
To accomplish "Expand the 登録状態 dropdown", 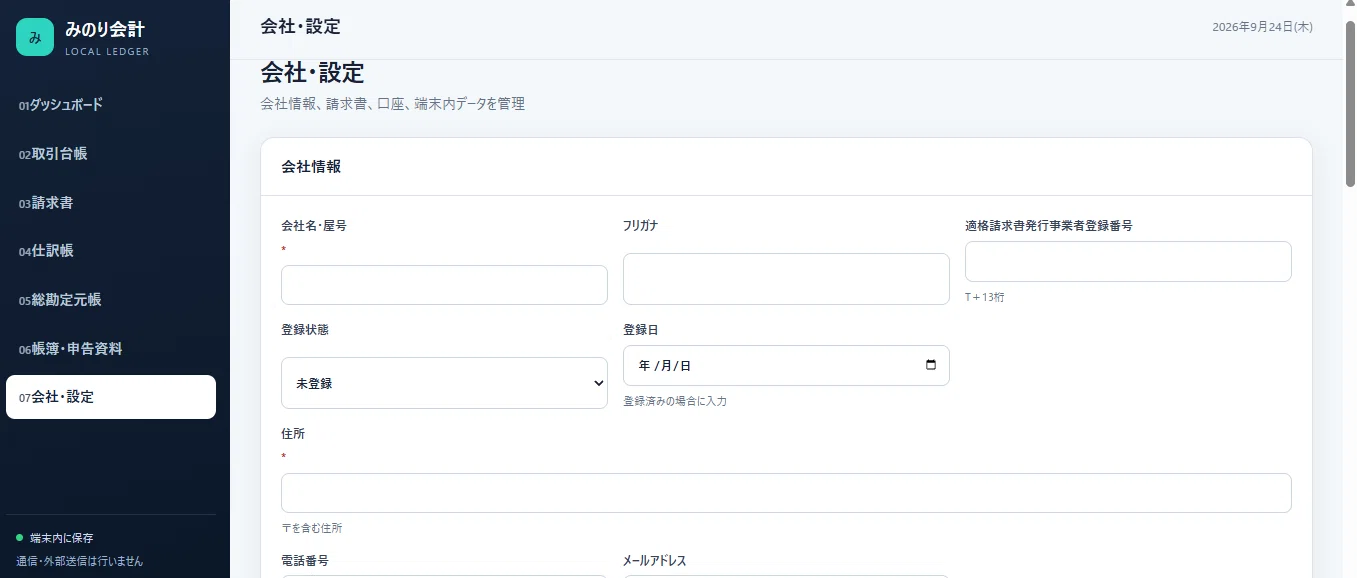I will click(444, 383).
